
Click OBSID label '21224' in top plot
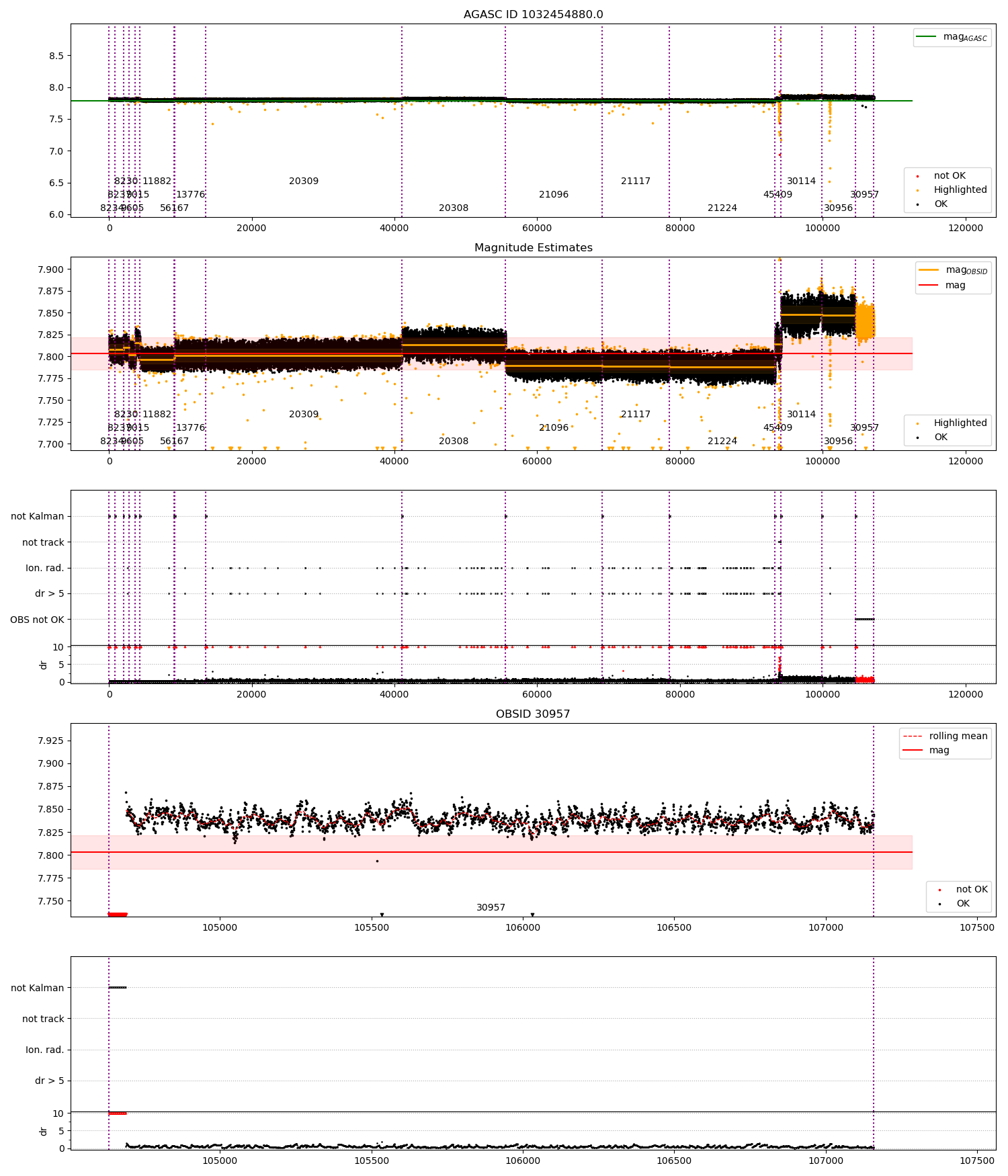click(722, 208)
